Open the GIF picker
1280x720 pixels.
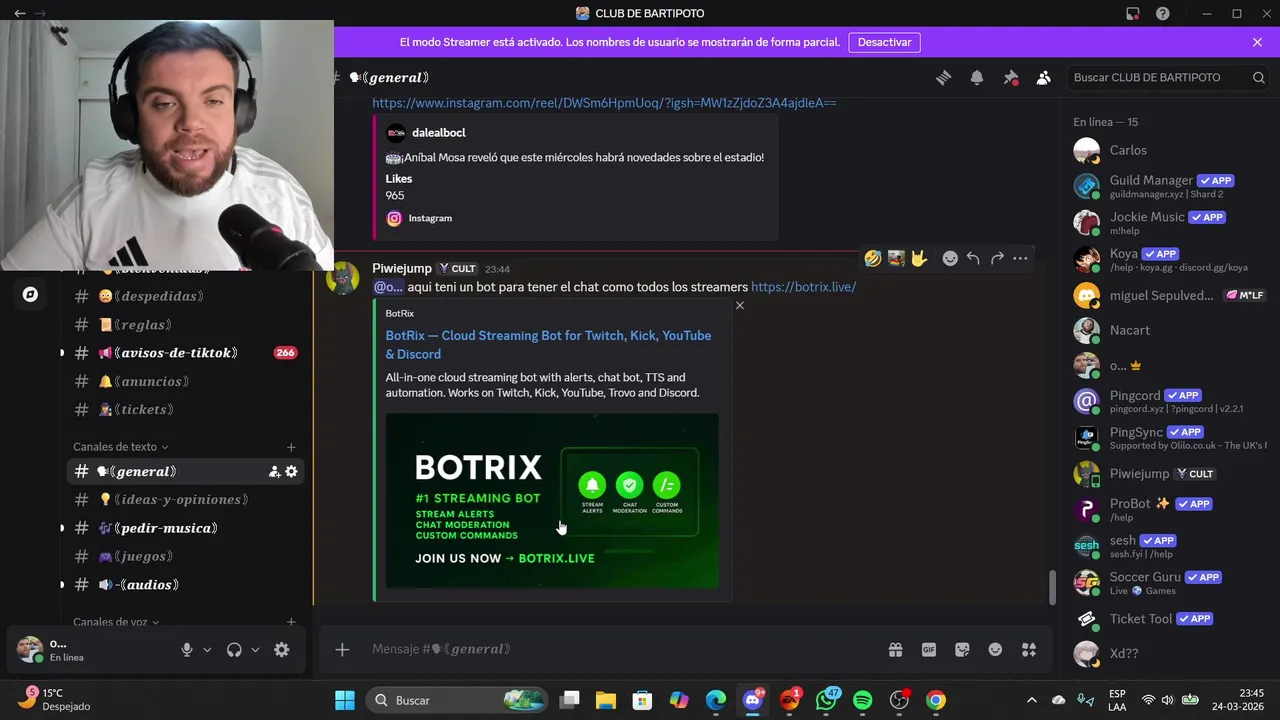coord(929,650)
